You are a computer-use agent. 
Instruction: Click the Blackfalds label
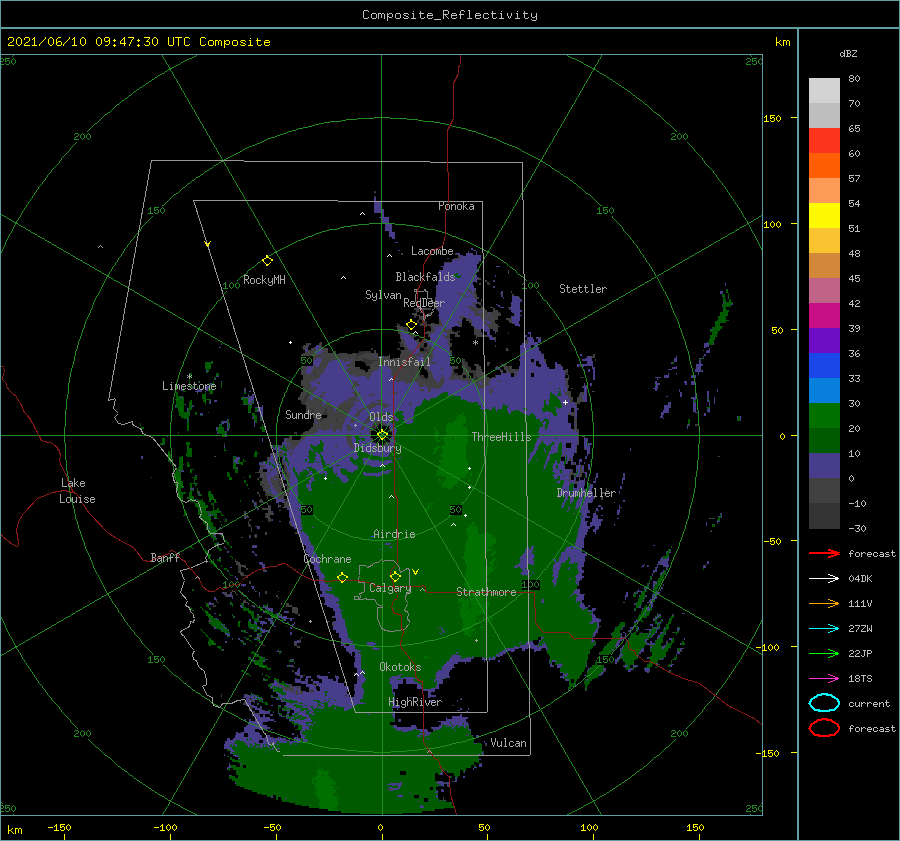tap(425, 277)
